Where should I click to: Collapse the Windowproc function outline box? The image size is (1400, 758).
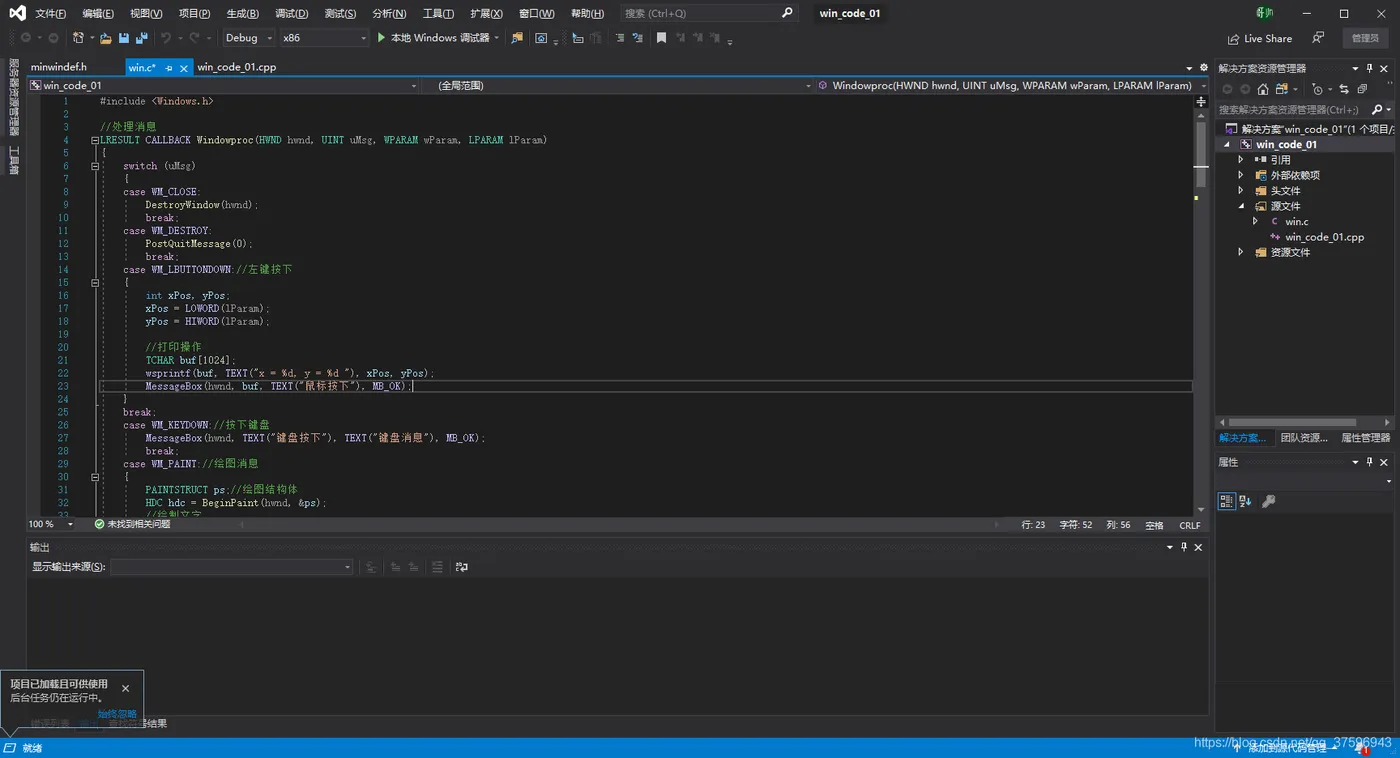96,140
